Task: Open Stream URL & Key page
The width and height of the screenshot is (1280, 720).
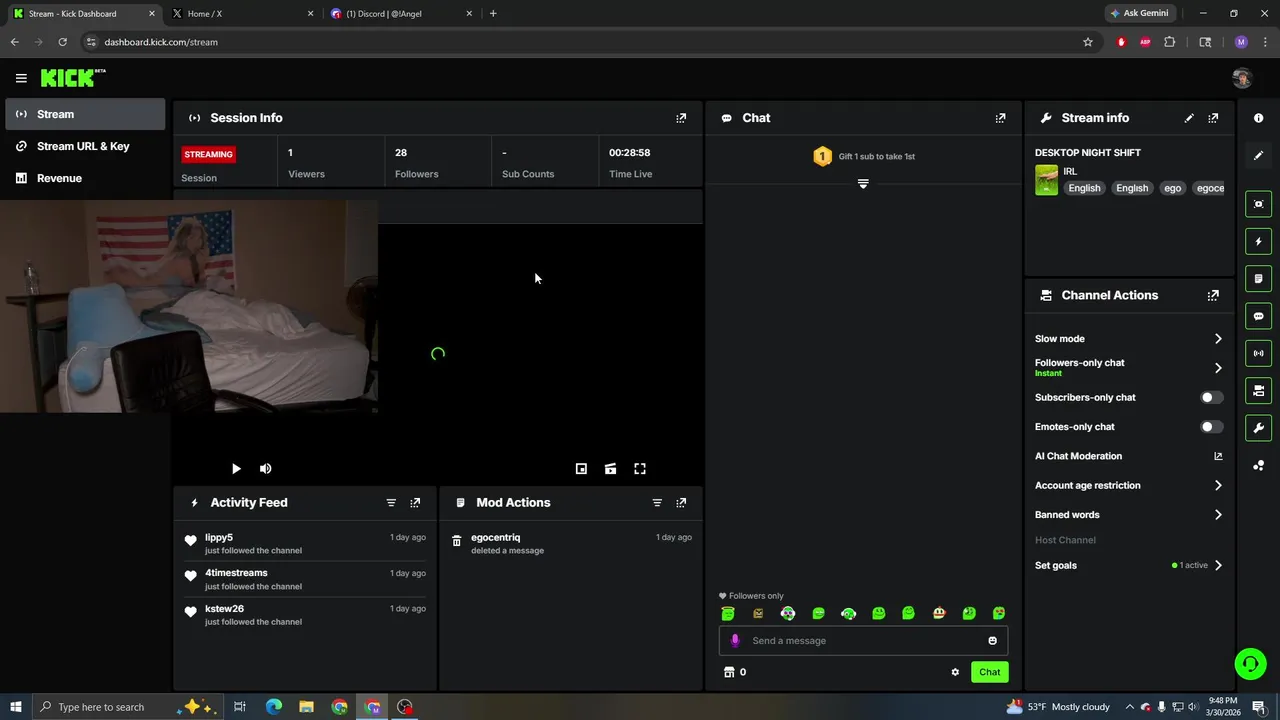Action: pyautogui.click(x=85, y=146)
